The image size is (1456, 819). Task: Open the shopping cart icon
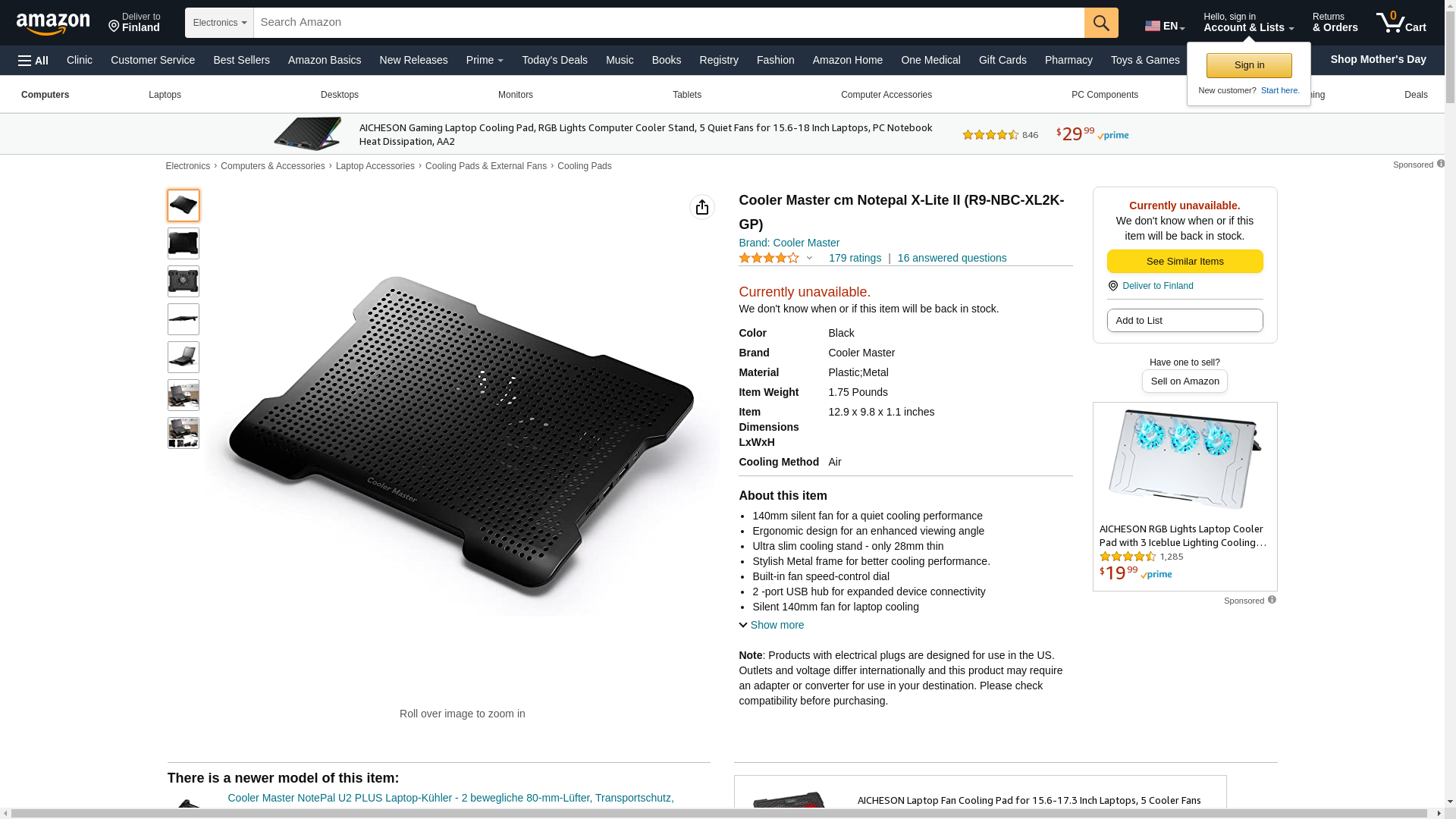(1401, 23)
